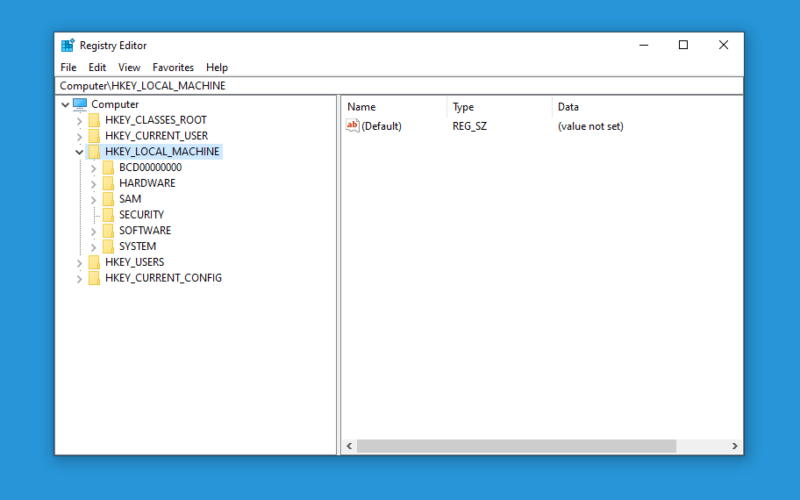Click the SYSTEM folder icon
This screenshot has width=800, height=500.
pyautogui.click(x=108, y=246)
